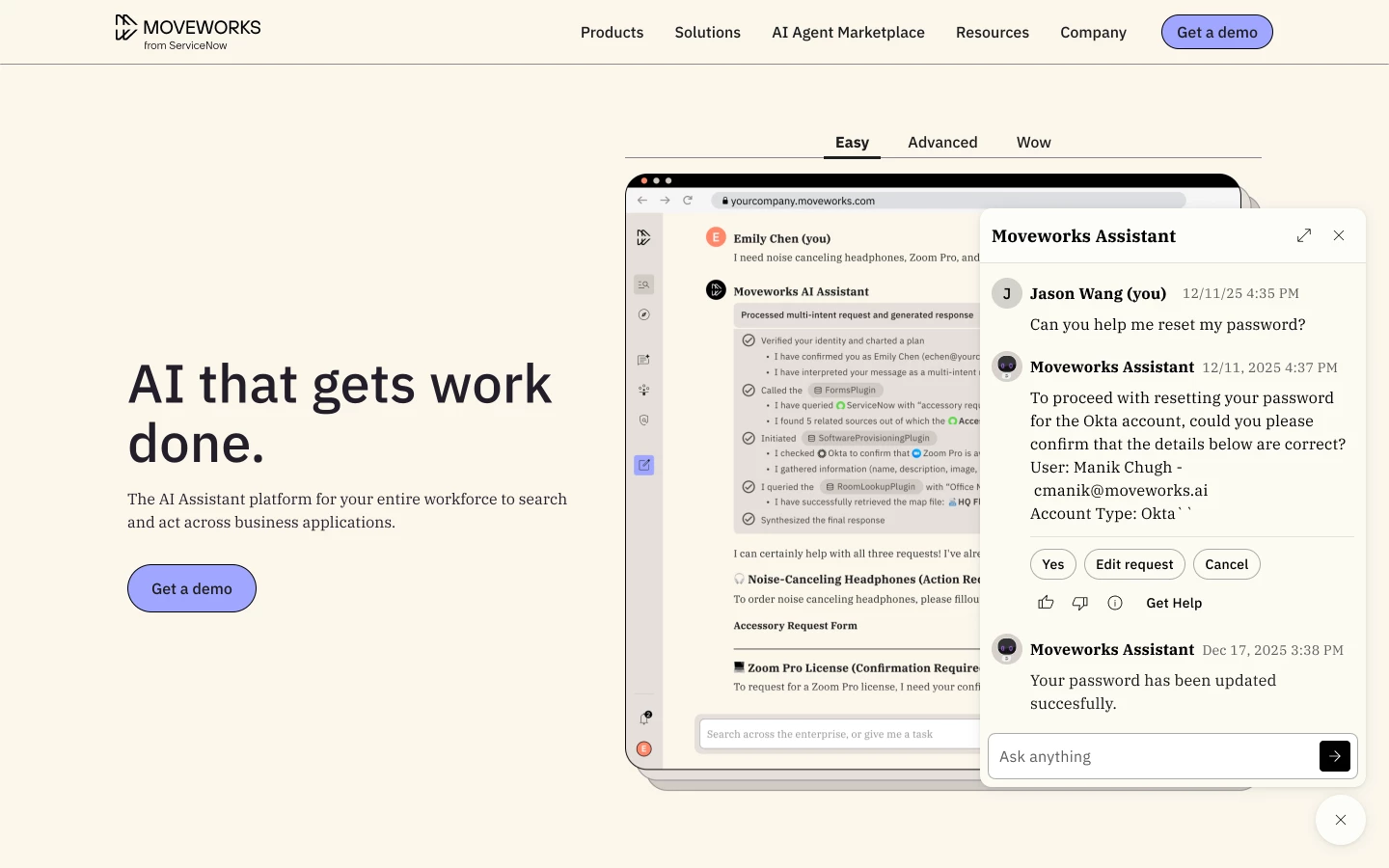Click the demo enterprise search field
The height and width of the screenshot is (868, 1389).
coord(839,734)
